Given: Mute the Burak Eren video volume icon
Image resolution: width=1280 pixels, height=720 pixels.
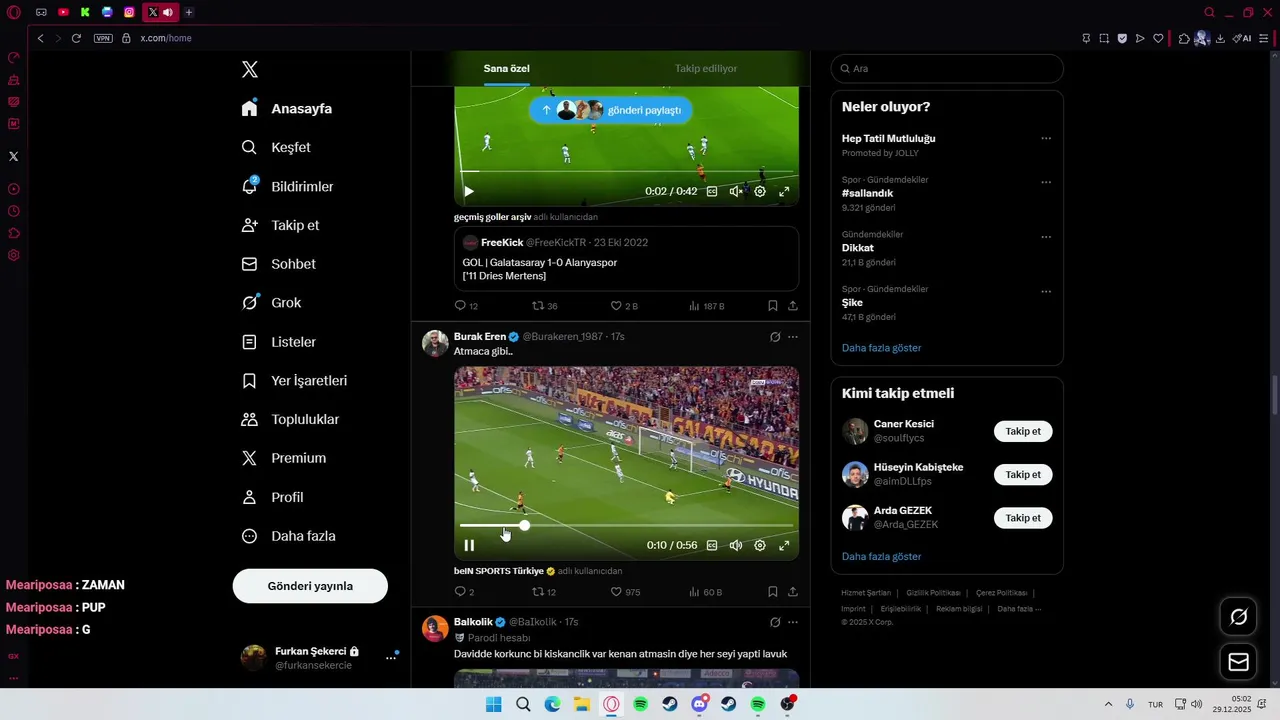Looking at the screenshot, I should coord(736,545).
